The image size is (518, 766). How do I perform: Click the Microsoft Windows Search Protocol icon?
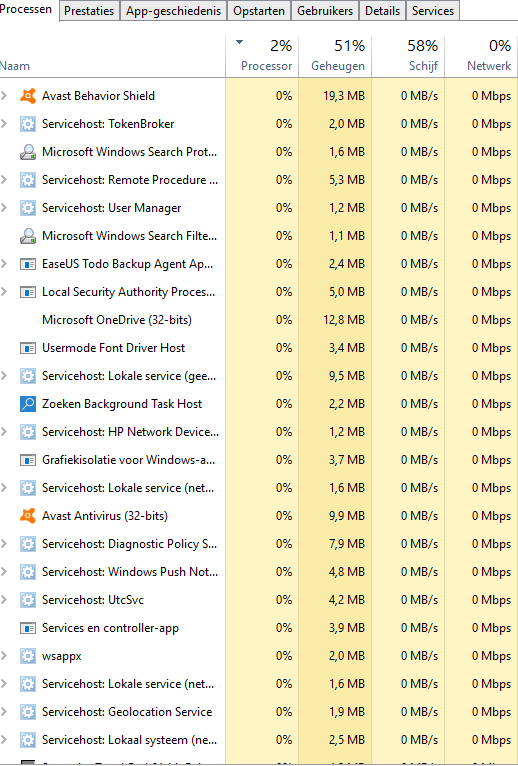[x=28, y=152]
